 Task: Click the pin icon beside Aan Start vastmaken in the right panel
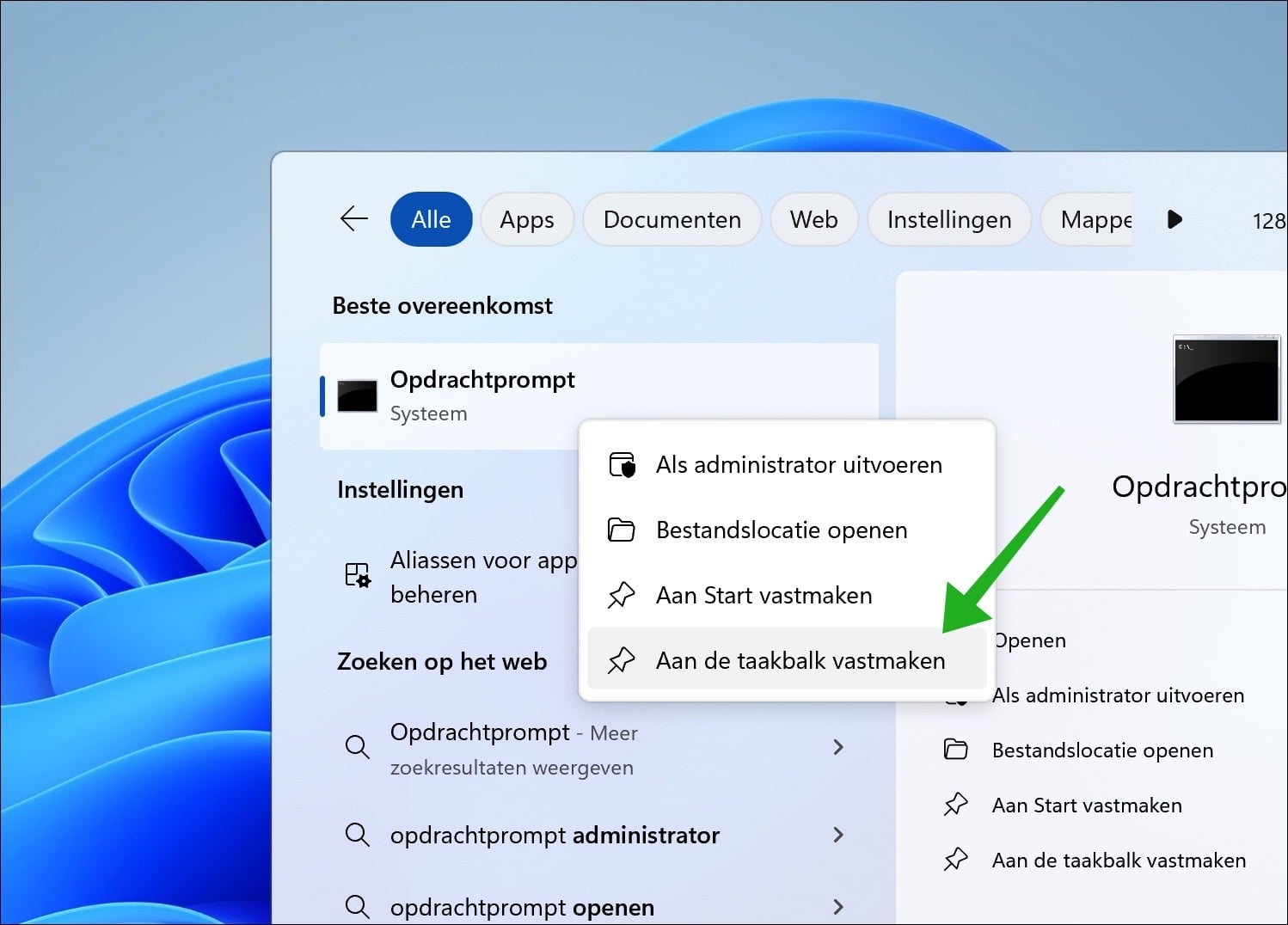(957, 805)
